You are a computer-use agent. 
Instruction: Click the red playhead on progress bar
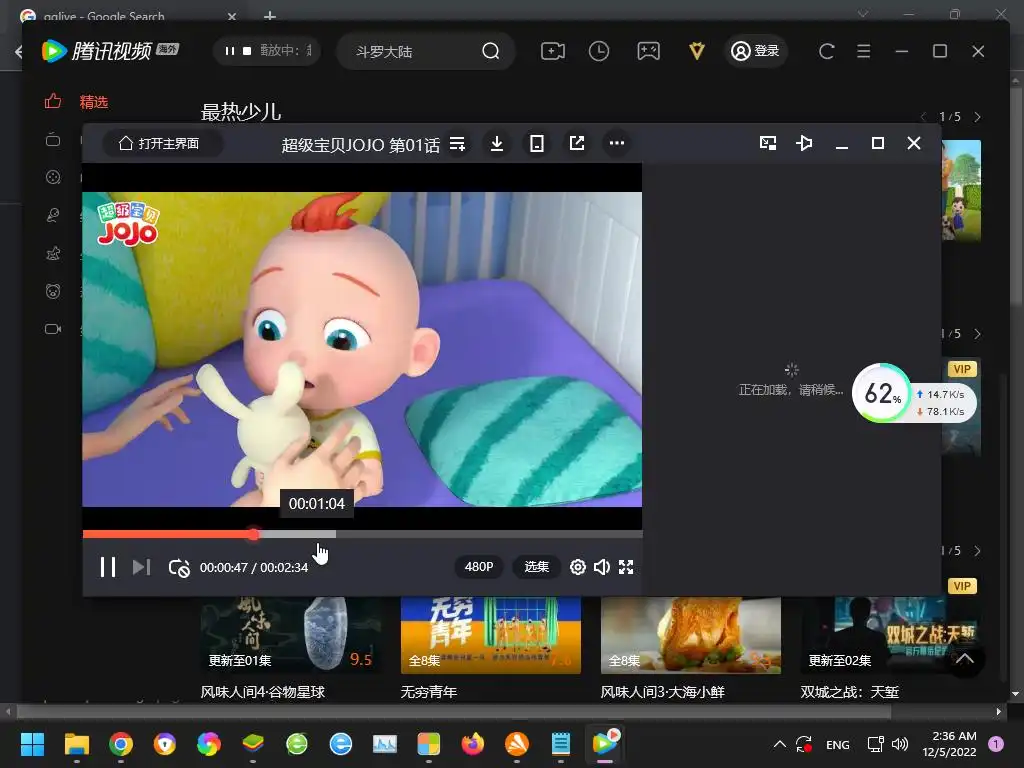point(254,534)
